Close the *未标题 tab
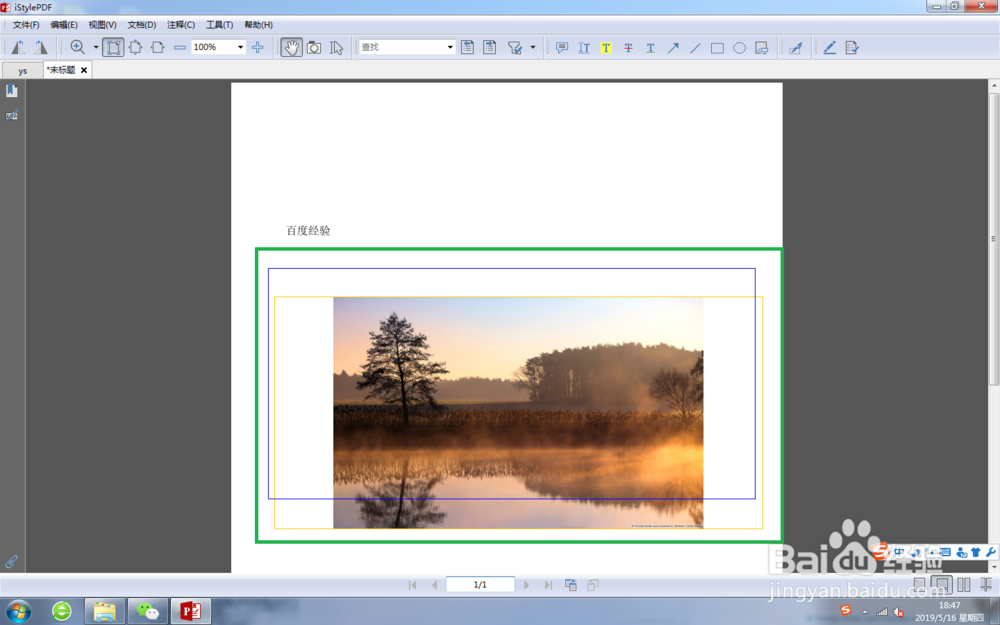The image size is (1000, 625). 84,70
